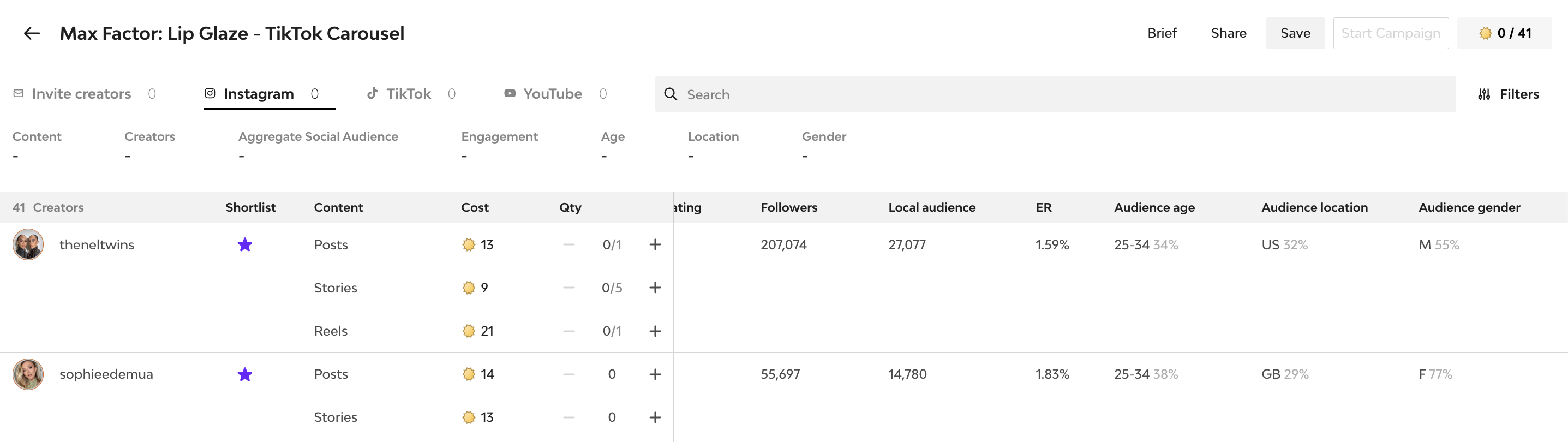Screen dimensions: 1568x442
Task: Click the coin icon beside theneltwins Posts cost 13
Action: [x=468, y=245]
